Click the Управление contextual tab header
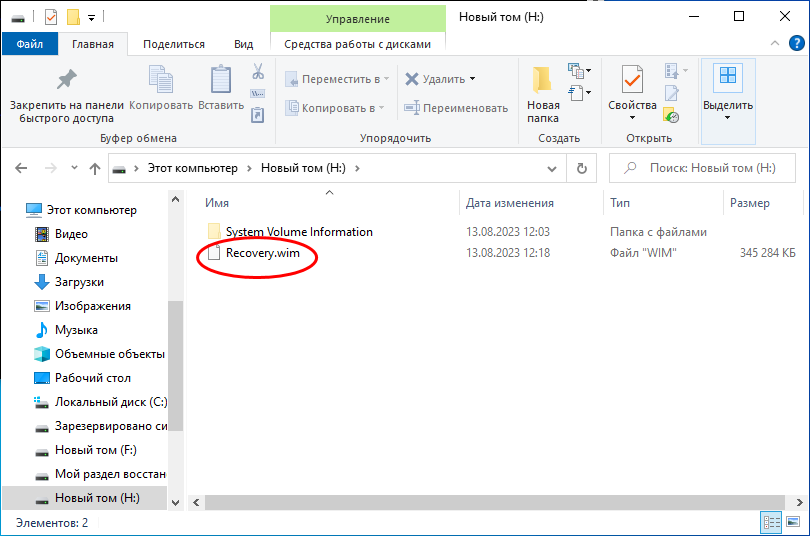The height and width of the screenshot is (536, 810). [357, 19]
